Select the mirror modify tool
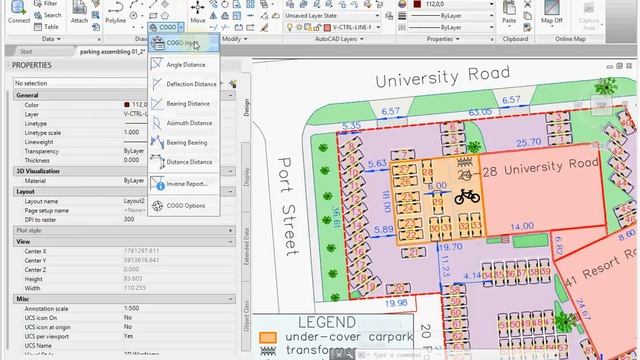The width and height of the screenshot is (640, 360). click(x=213, y=16)
